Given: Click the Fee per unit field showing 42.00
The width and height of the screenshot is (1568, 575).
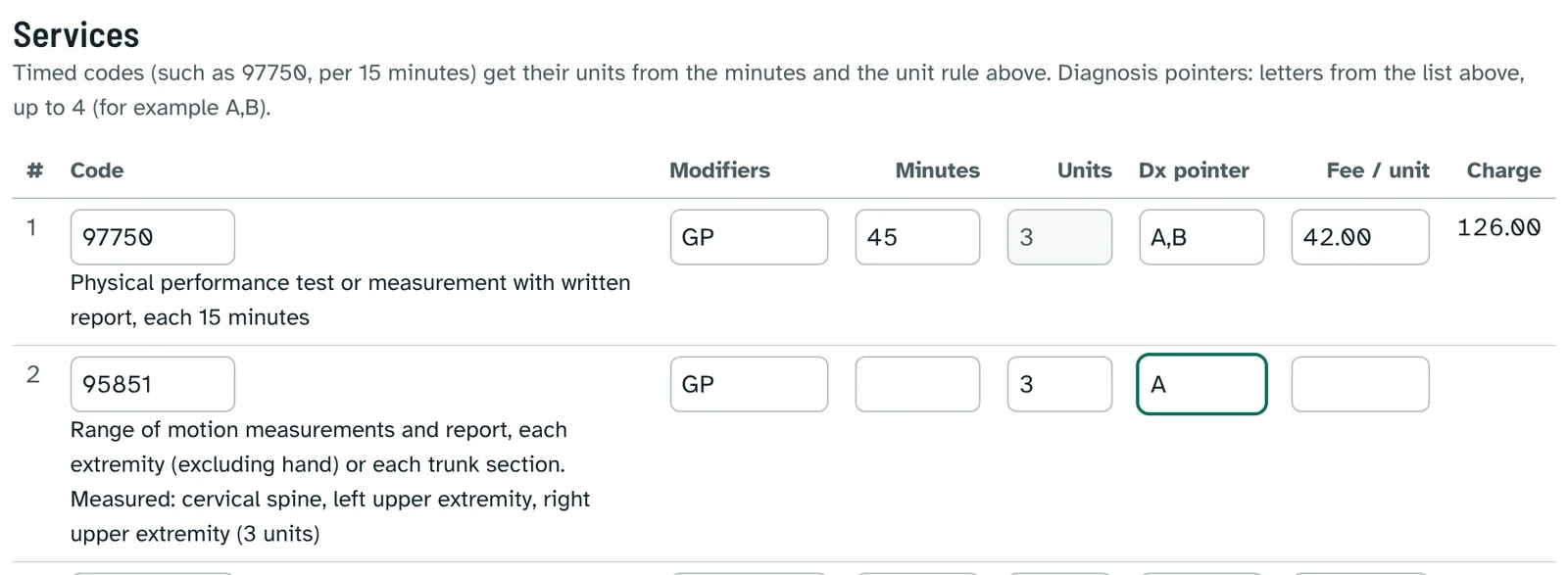Looking at the screenshot, I should [x=1360, y=237].
